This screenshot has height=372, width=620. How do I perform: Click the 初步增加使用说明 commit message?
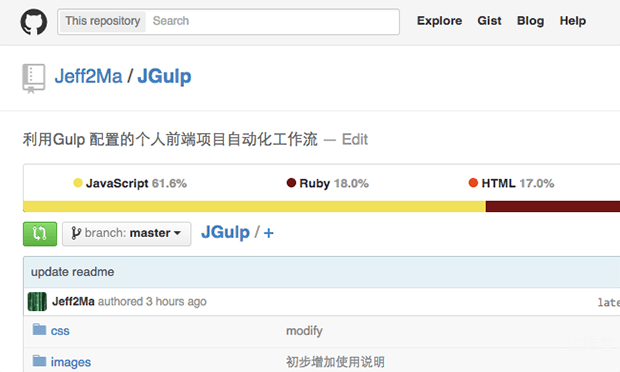click(x=335, y=361)
